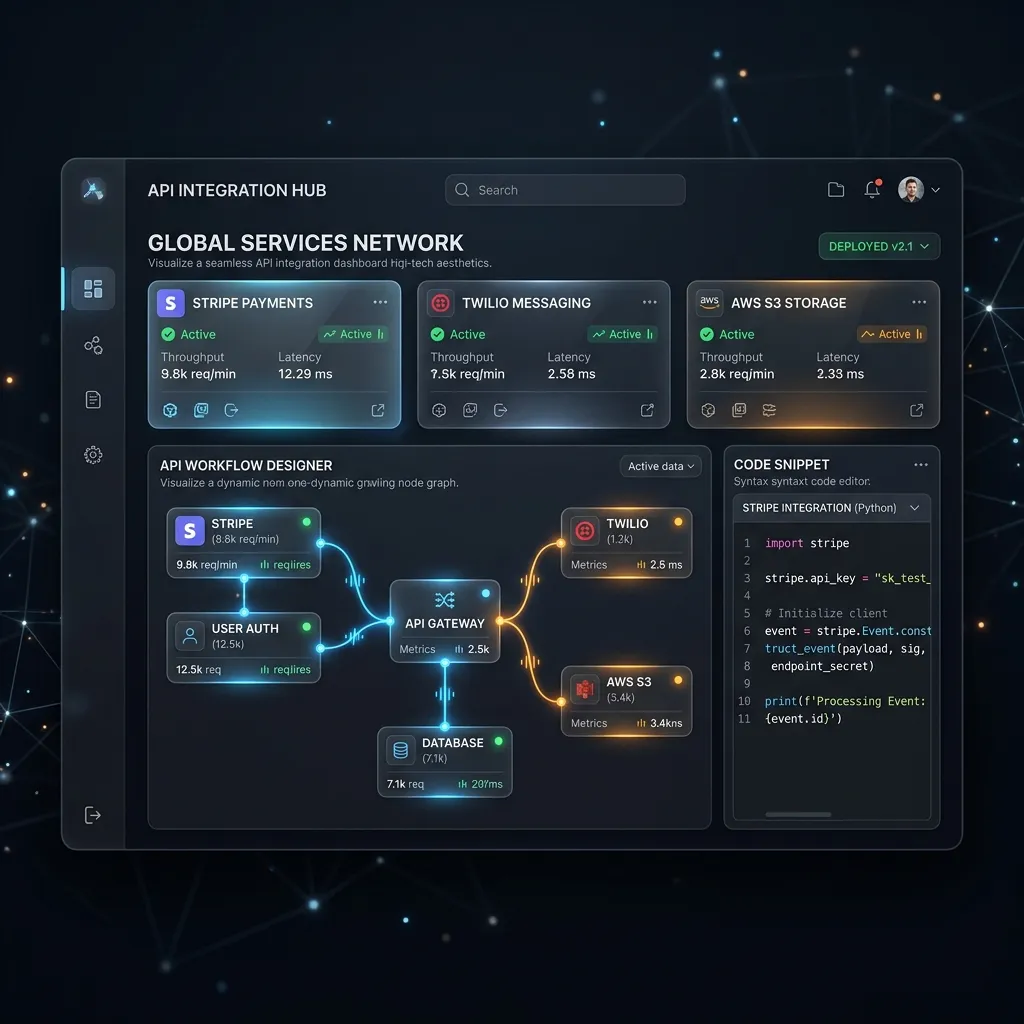Open notifications bell
The image size is (1024, 1024).
[872, 189]
